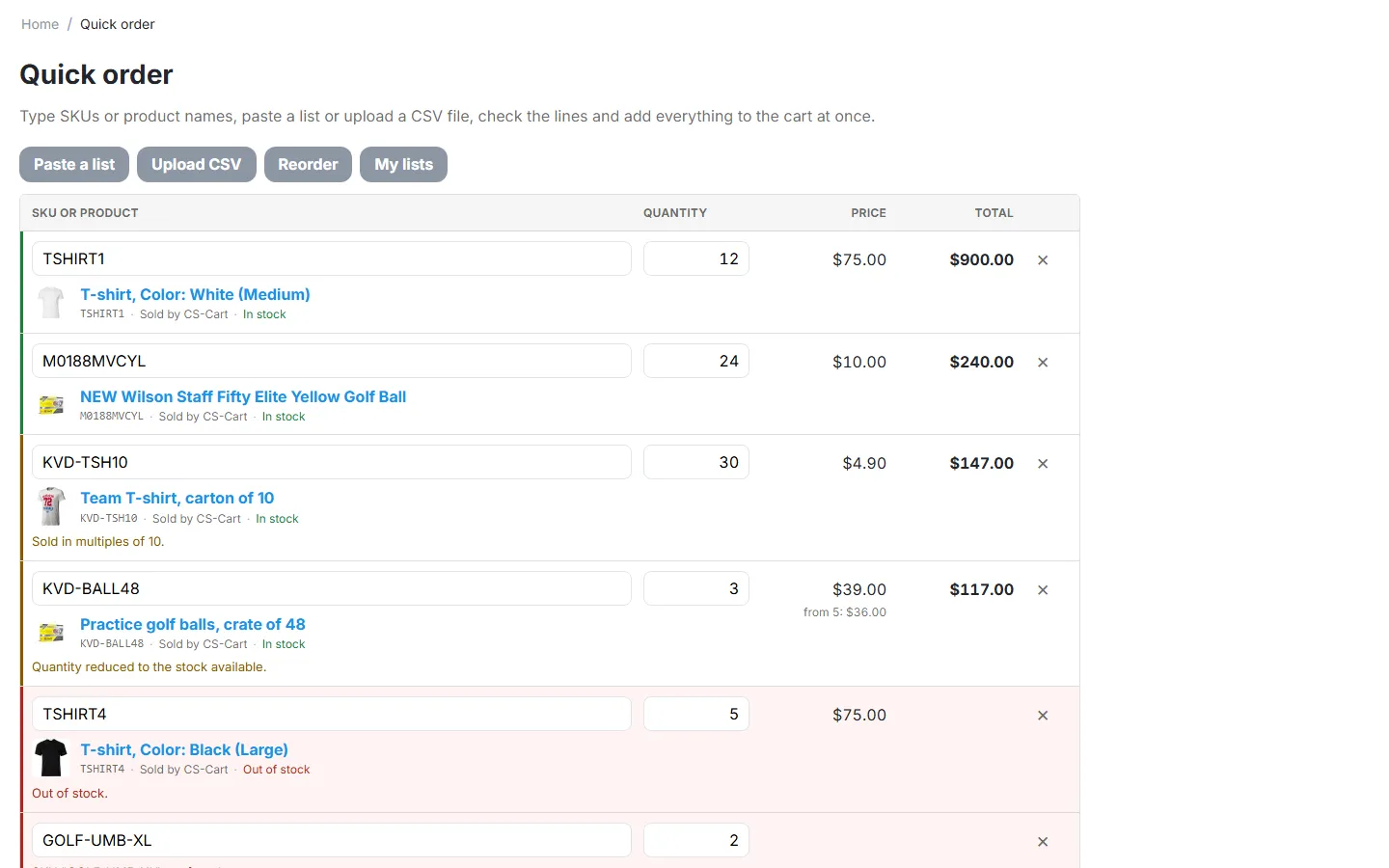Click the QUANTITY column header
1389x868 pixels.
(675, 213)
